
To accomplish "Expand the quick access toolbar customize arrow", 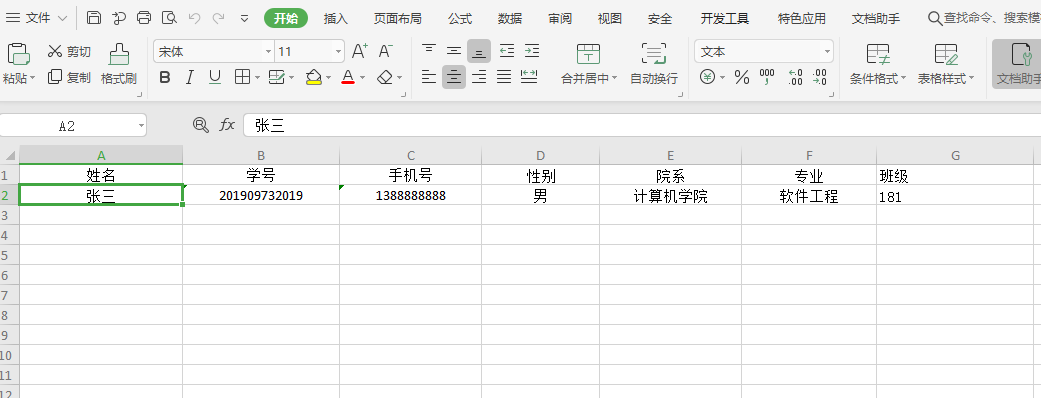I will coord(244,19).
